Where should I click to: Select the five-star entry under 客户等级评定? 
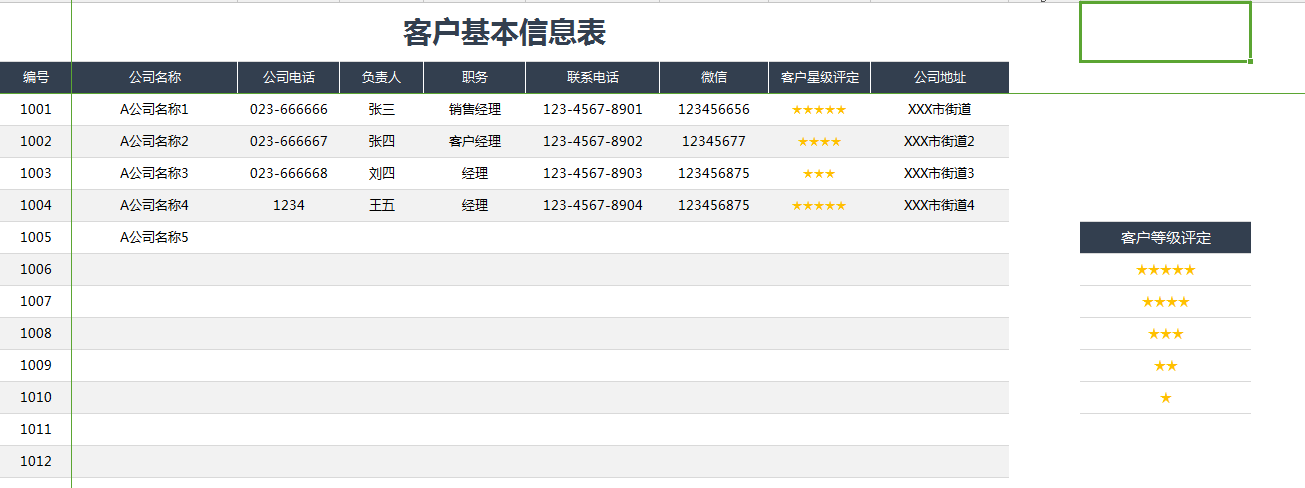tap(1165, 270)
